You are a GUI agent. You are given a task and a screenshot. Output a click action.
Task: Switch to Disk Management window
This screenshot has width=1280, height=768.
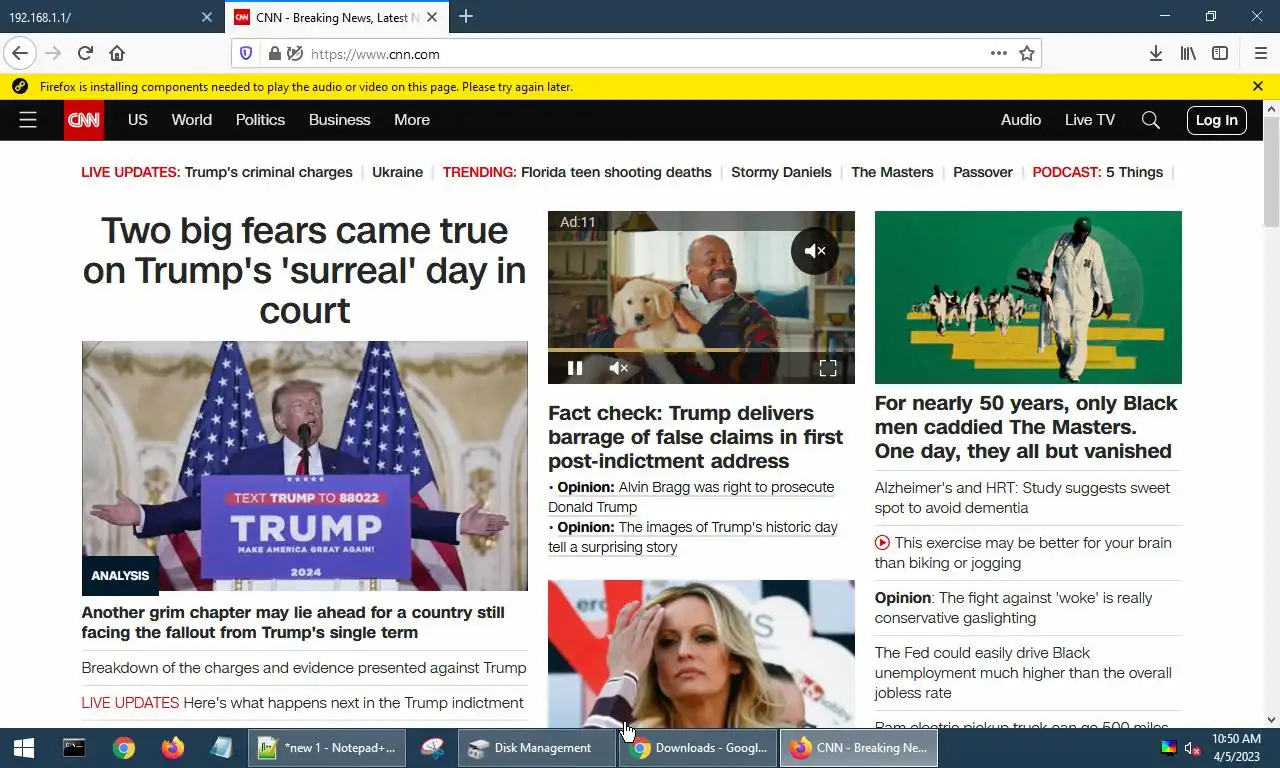point(537,748)
